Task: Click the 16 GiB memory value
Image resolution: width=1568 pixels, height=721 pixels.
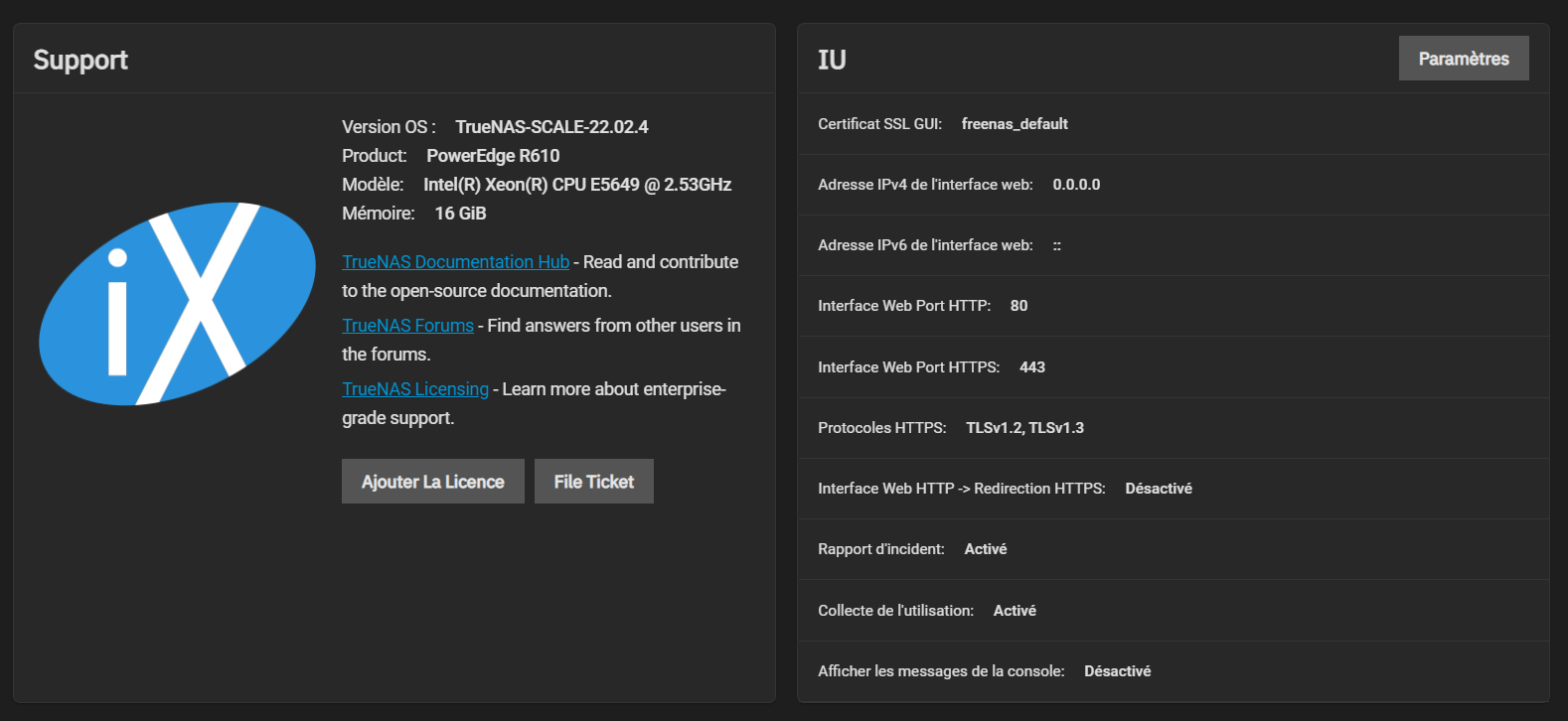Action: [460, 214]
